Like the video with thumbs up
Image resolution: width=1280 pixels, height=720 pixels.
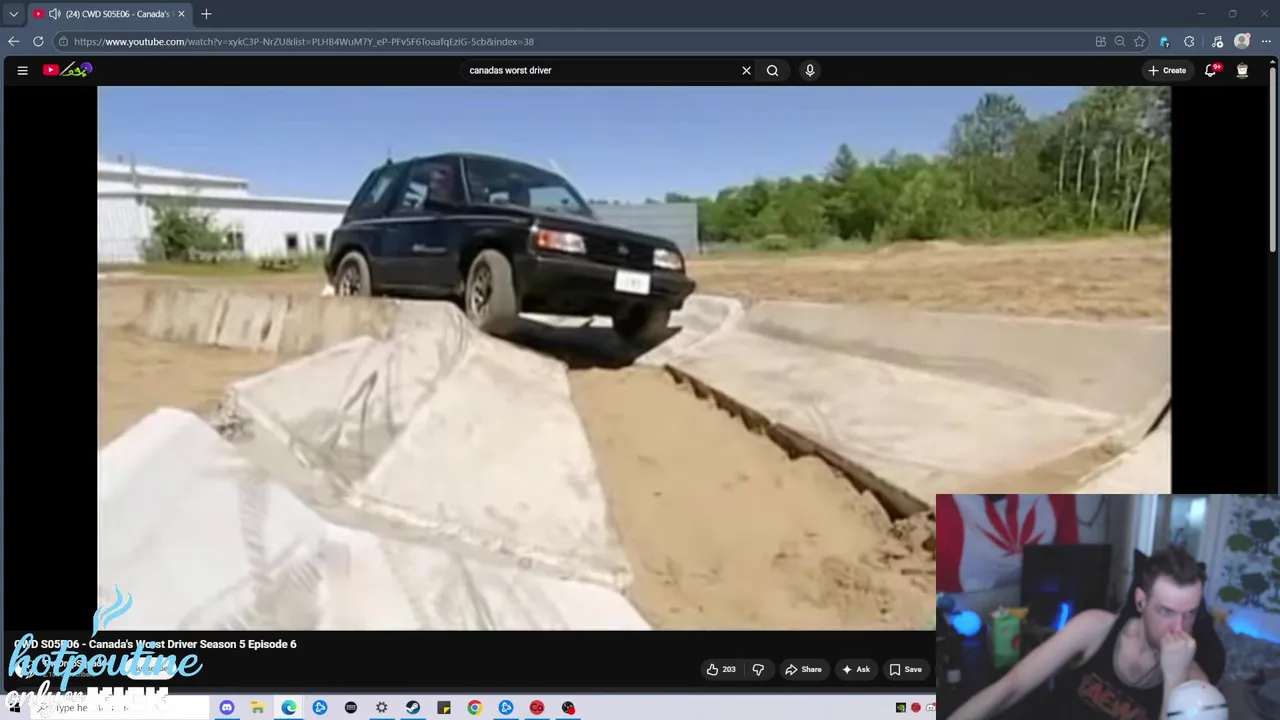(721, 669)
